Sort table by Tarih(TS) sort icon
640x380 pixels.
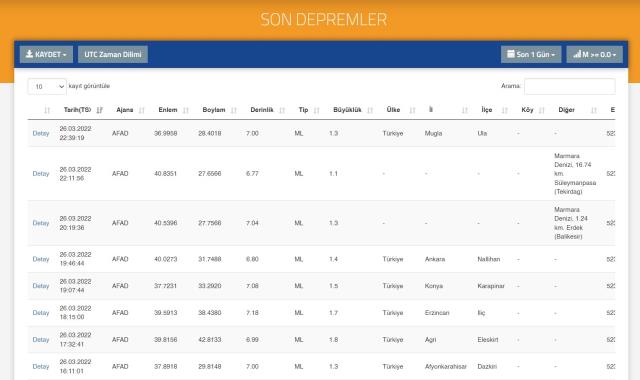pos(100,110)
